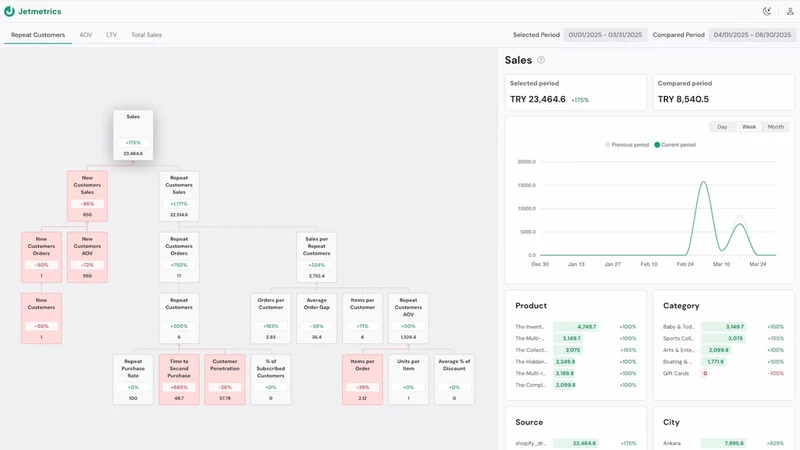Select the Repeat Customers Orders node
800x450 pixels.
pos(179,257)
